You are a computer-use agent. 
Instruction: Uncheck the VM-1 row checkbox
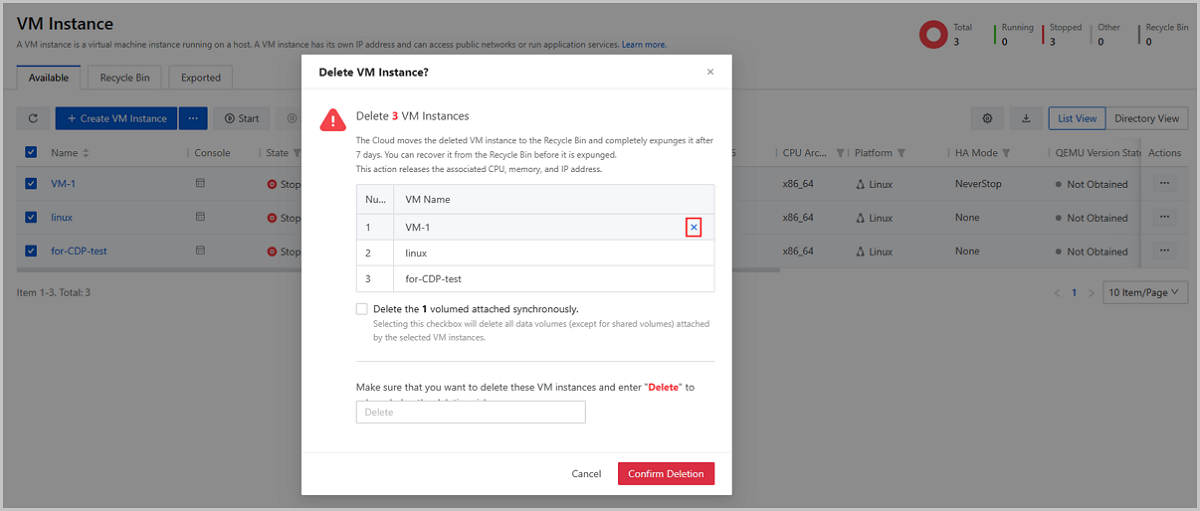pos(31,184)
